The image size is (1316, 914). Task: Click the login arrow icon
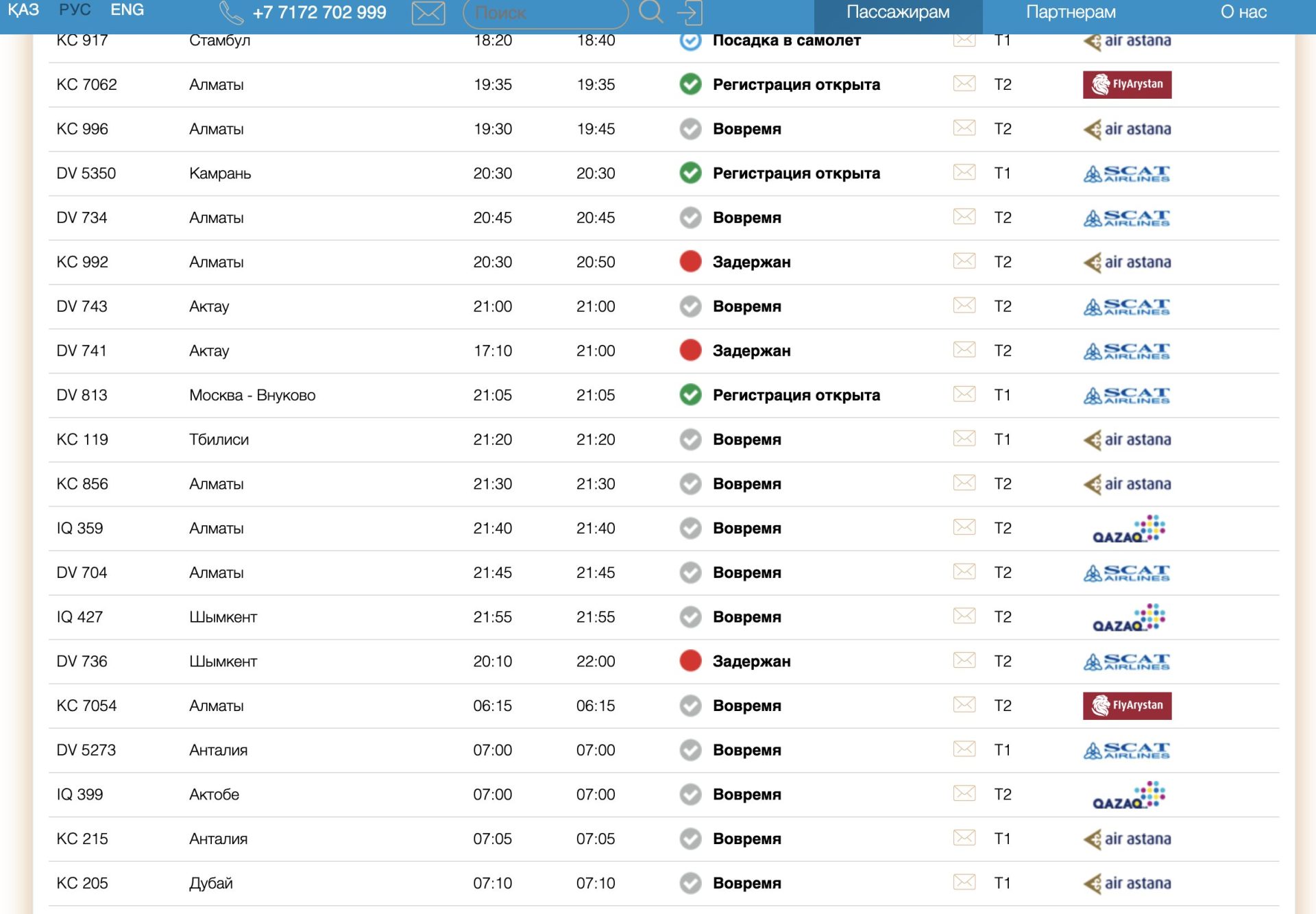tap(690, 12)
